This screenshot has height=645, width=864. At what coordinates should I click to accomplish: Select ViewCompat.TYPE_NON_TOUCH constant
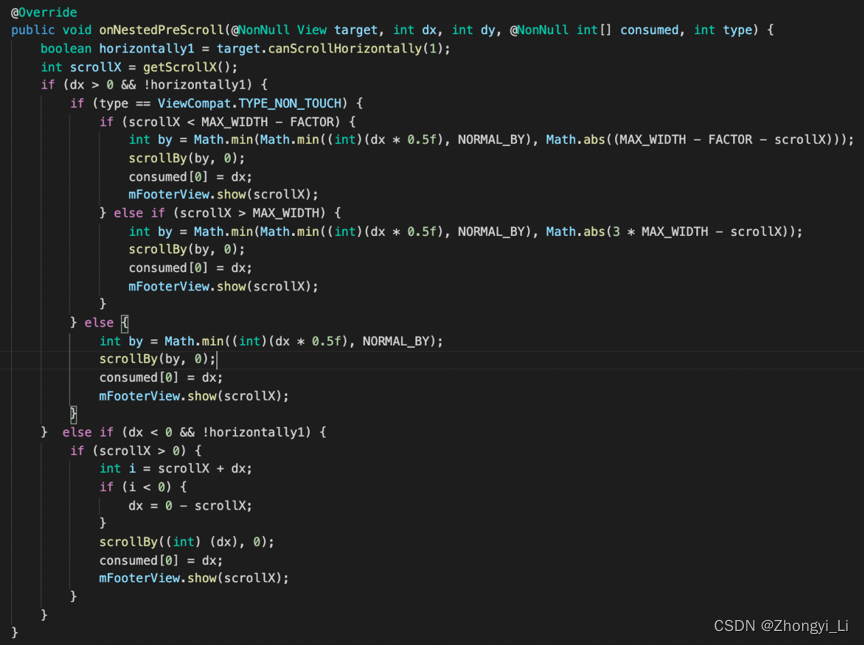tap(250, 104)
